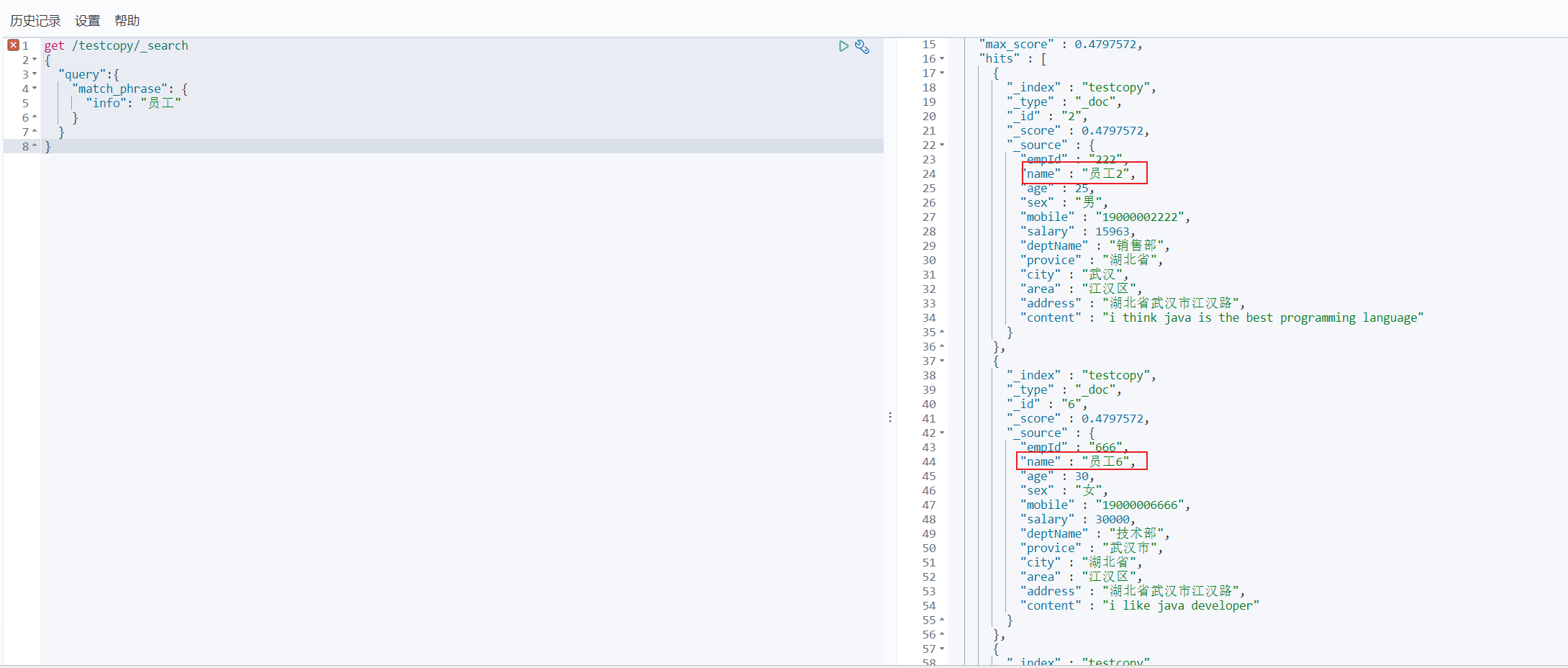Click the "area" : "江汉区" line at row 32

(1081, 289)
